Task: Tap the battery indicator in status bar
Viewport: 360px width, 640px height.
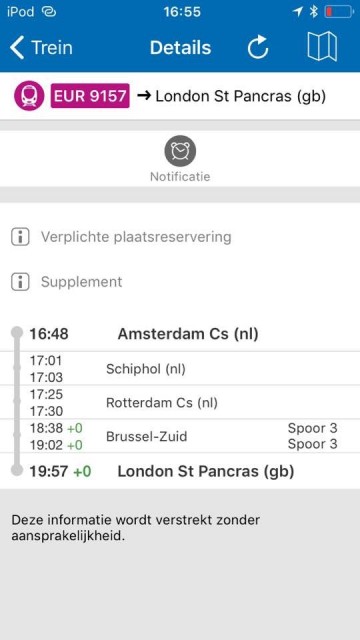Action: [x=339, y=12]
